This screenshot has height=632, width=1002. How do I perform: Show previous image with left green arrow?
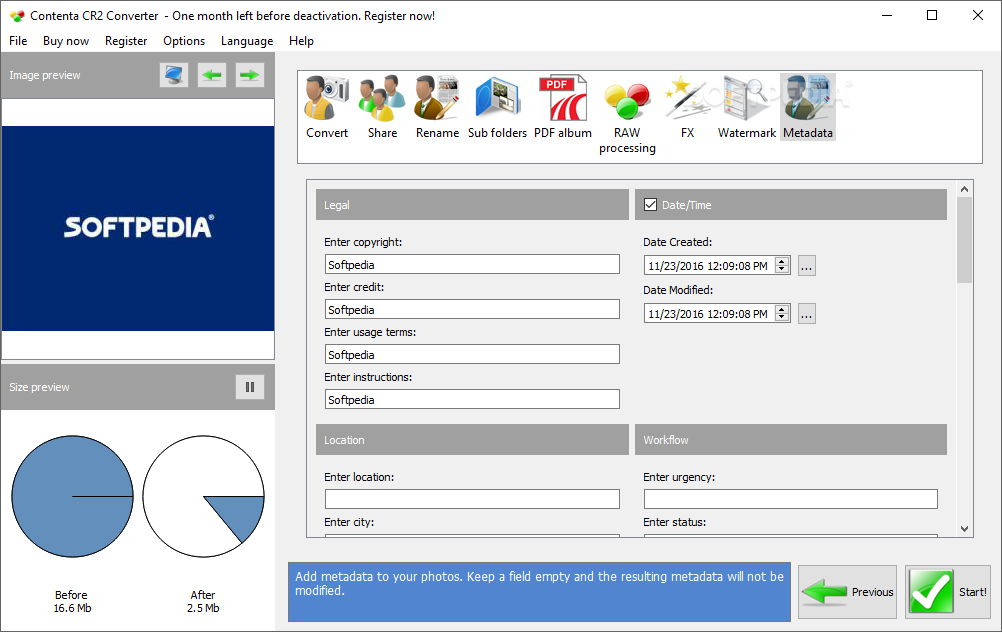point(212,75)
